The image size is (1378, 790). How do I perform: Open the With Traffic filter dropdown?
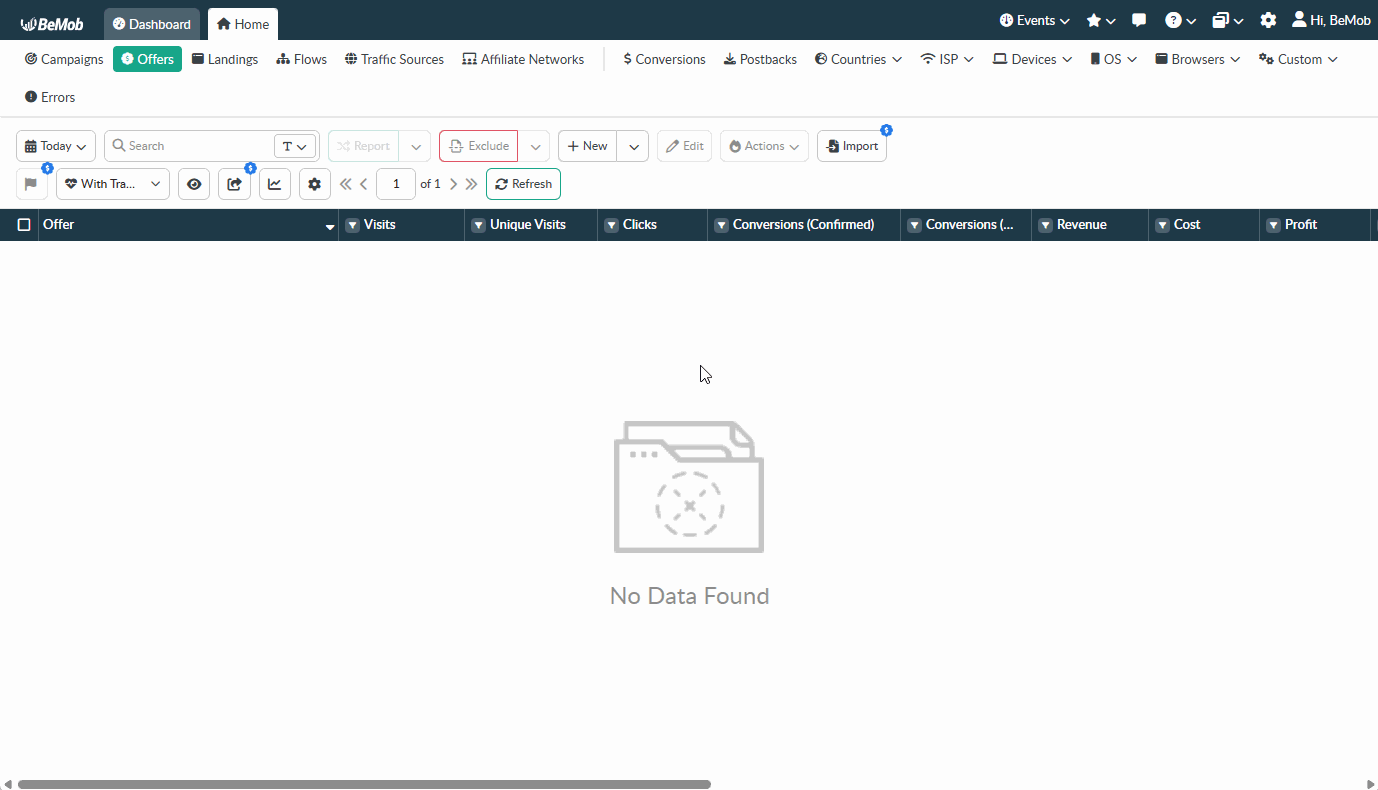click(x=113, y=184)
